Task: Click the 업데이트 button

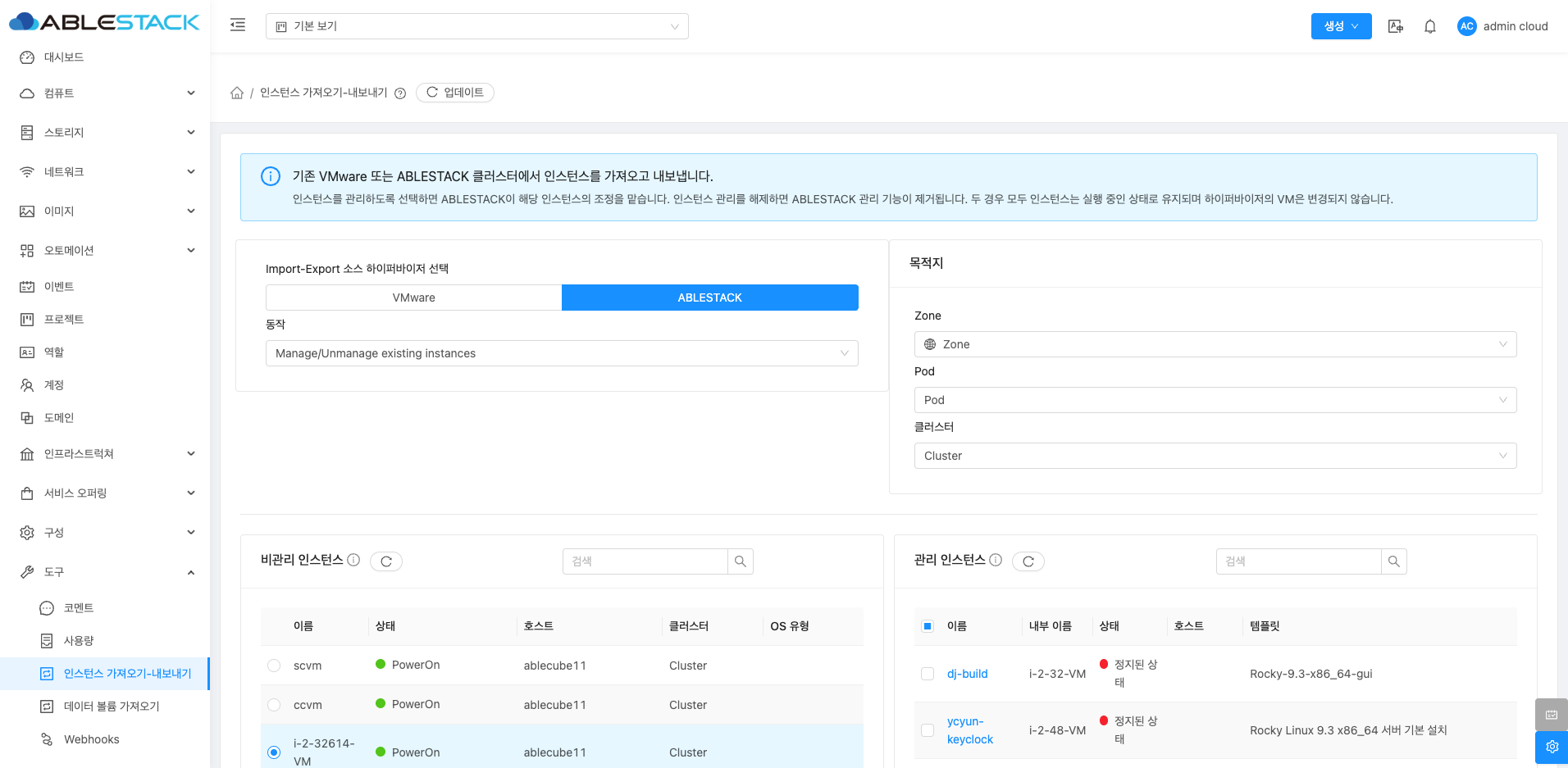Action: click(455, 93)
